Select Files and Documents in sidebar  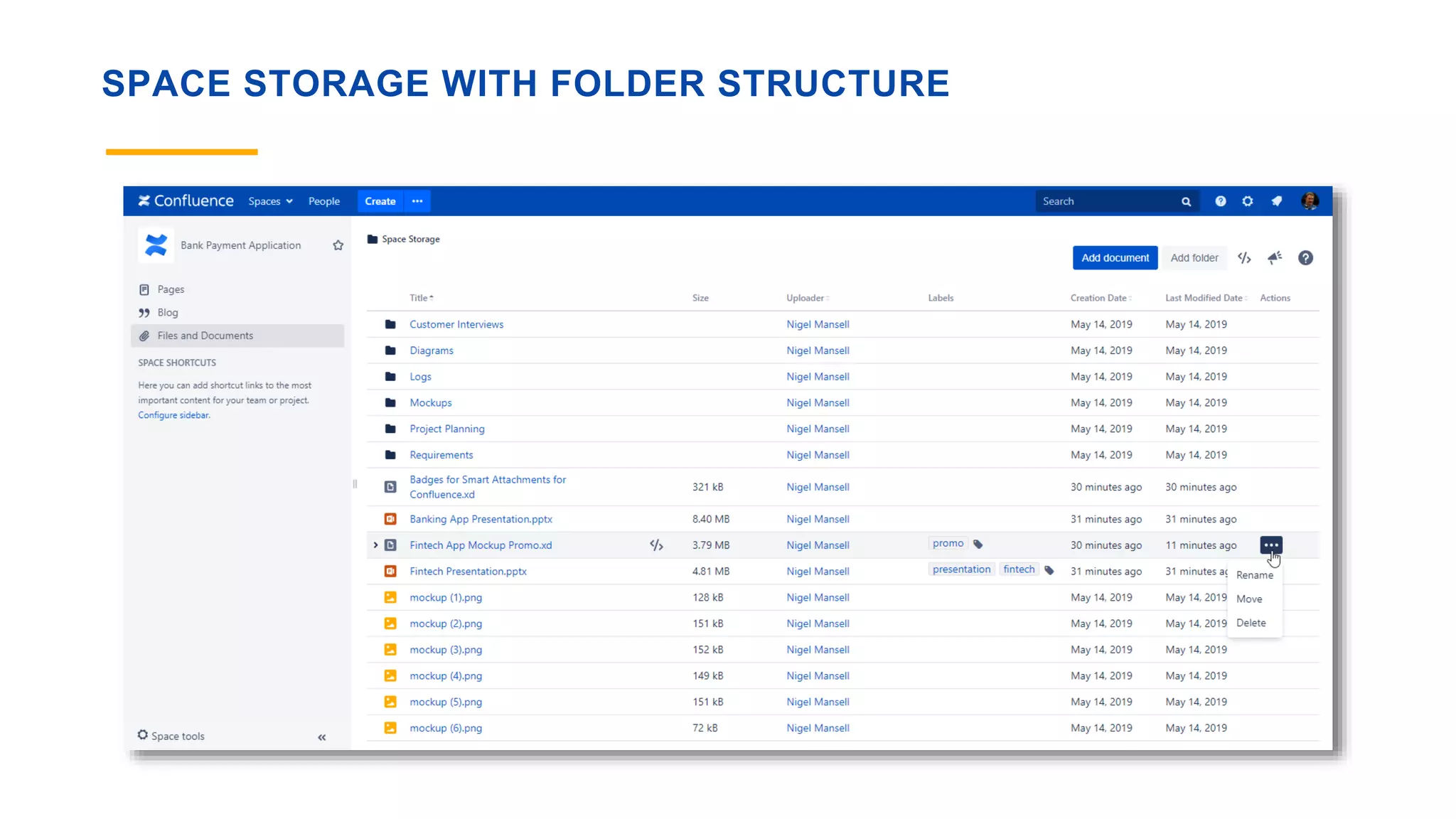[x=237, y=336]
